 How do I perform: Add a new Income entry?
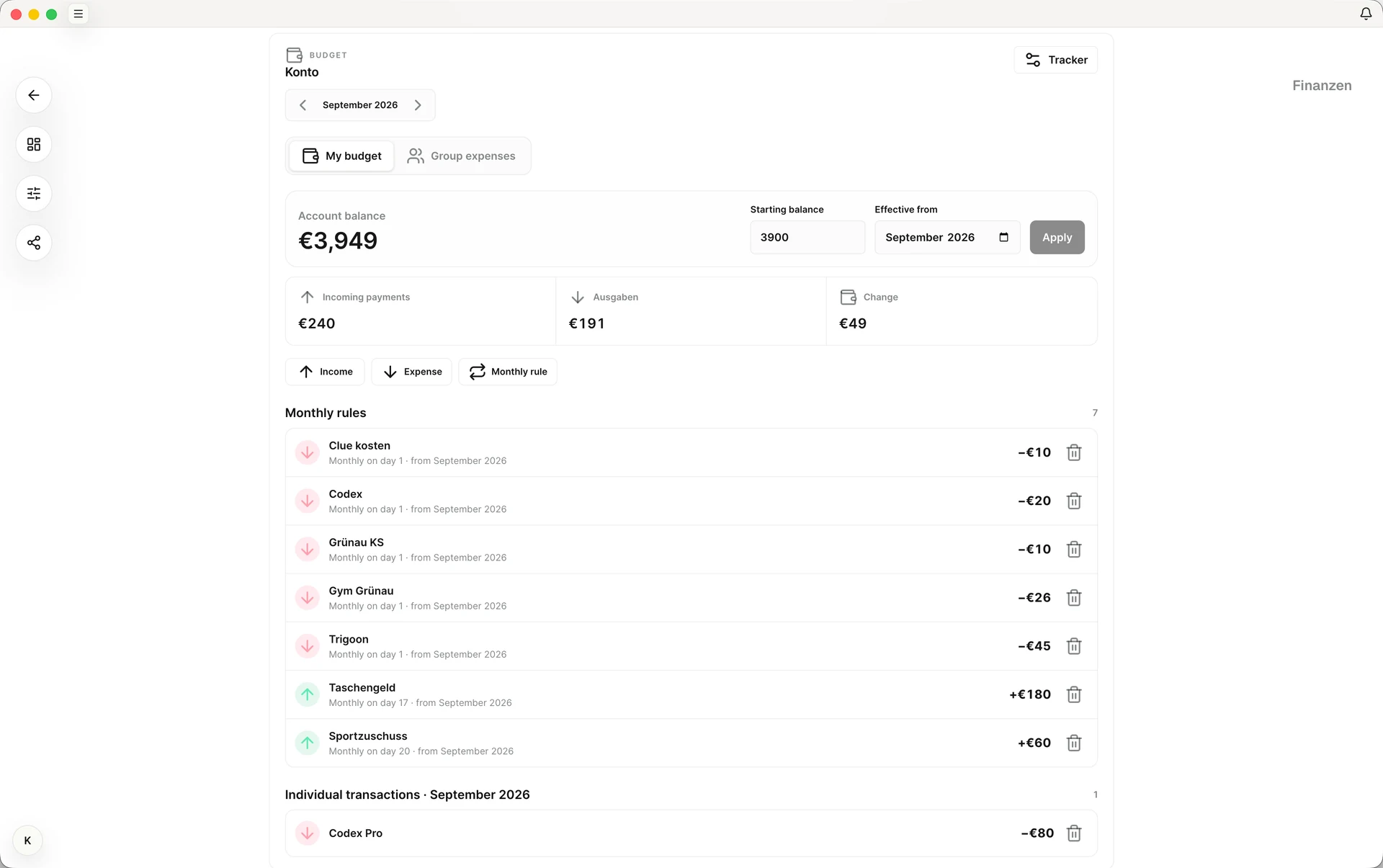tap(325, 372)
